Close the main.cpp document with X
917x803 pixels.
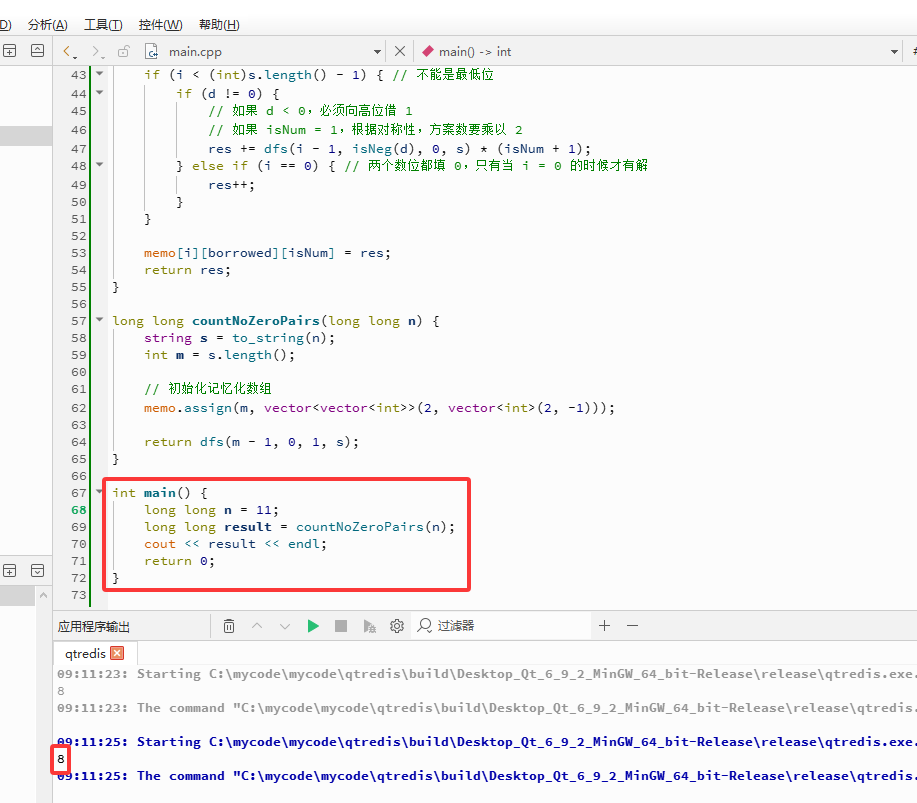399,51
